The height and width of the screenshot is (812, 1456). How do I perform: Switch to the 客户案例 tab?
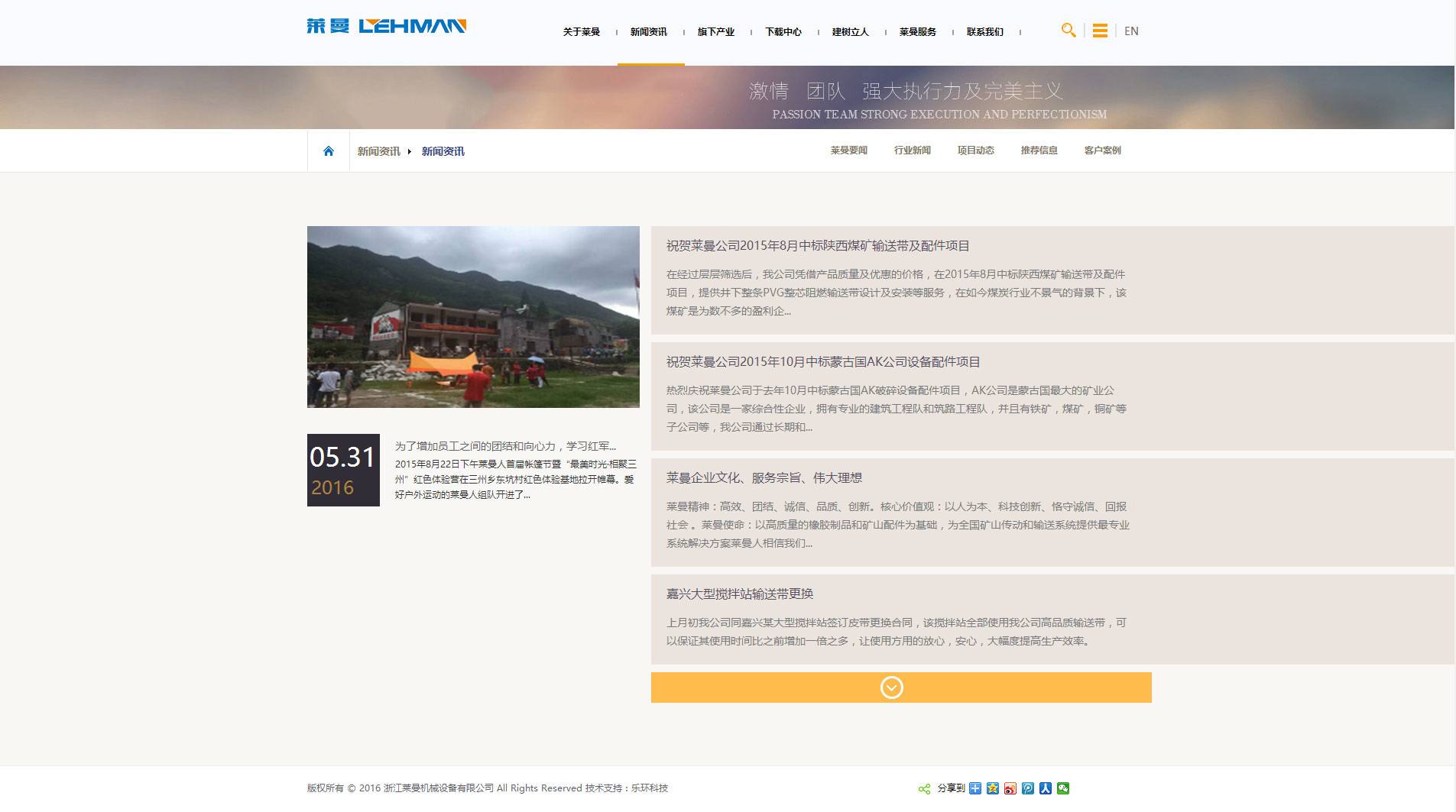1101,150
